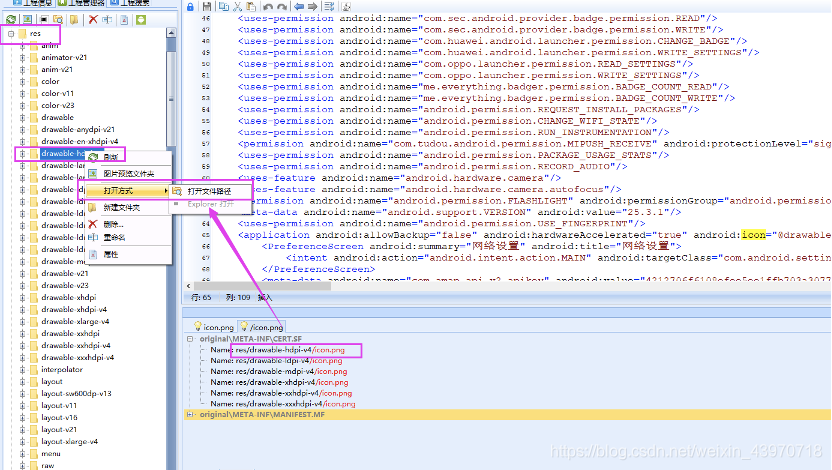Click the gray forward navigation arrow
Screen dimensions: 832x470
click(x=313, y=6)
